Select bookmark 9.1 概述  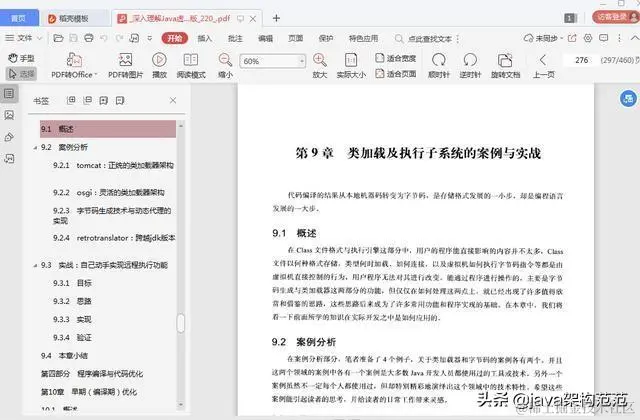point(108,129)
